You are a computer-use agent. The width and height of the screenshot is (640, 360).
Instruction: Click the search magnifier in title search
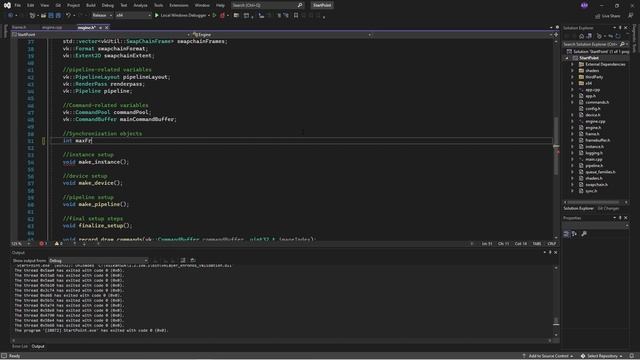(x=300, y=5)
